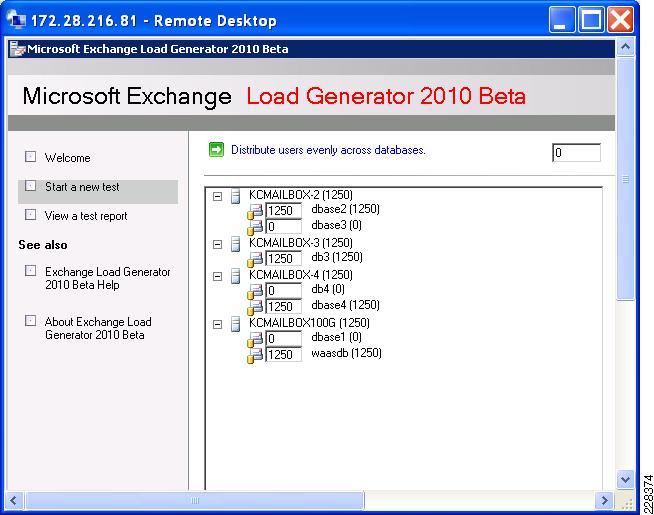The width and height of the screenshot is (654, 515).
Task: Click the dbase4 database icon
Action: pos(255,307)
